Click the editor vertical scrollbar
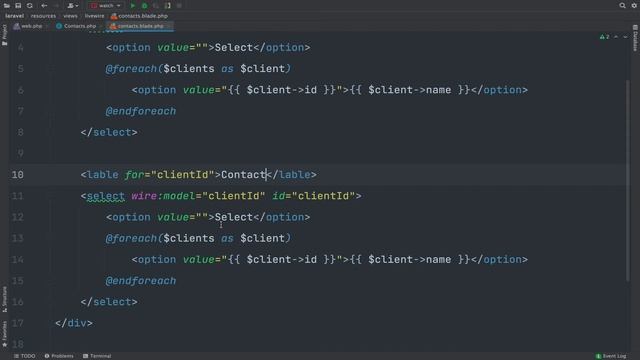 click(x=628, y=180)
